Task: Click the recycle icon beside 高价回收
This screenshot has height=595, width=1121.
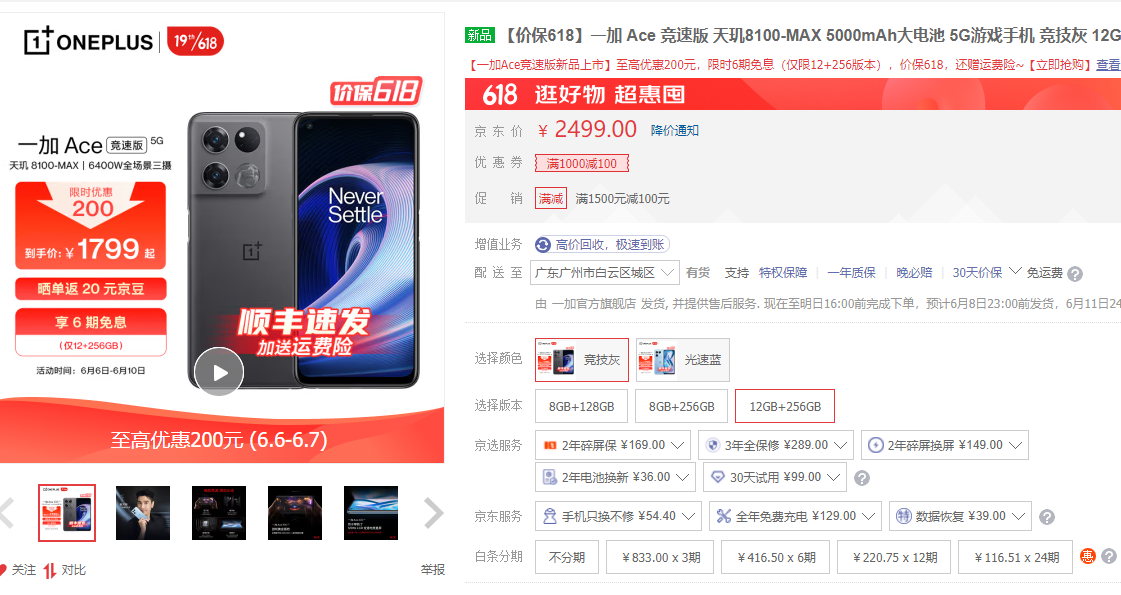Action: pyautogui.click(x=543, y=245)
